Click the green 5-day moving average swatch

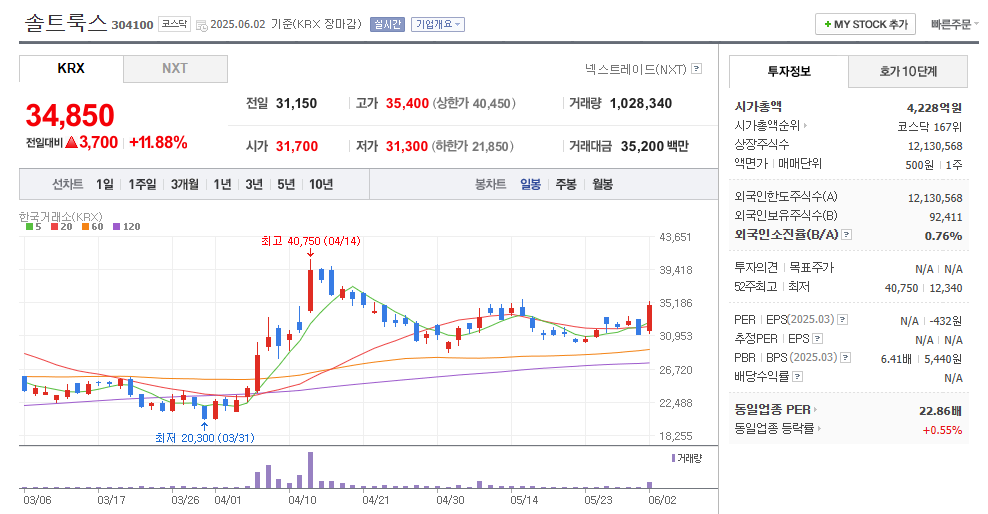pyautogui.click(x=29, y=227)
